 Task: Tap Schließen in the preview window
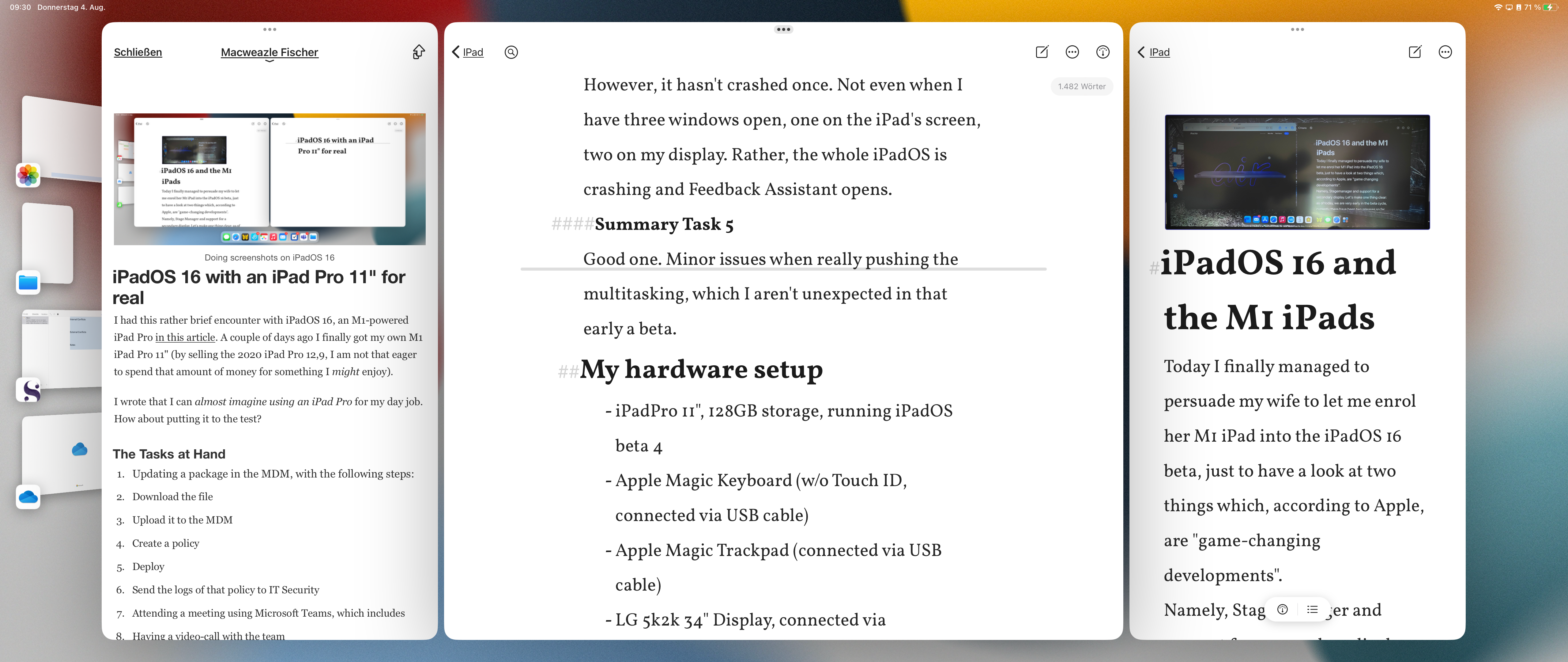pyautogui.click(x=138, y=52)
